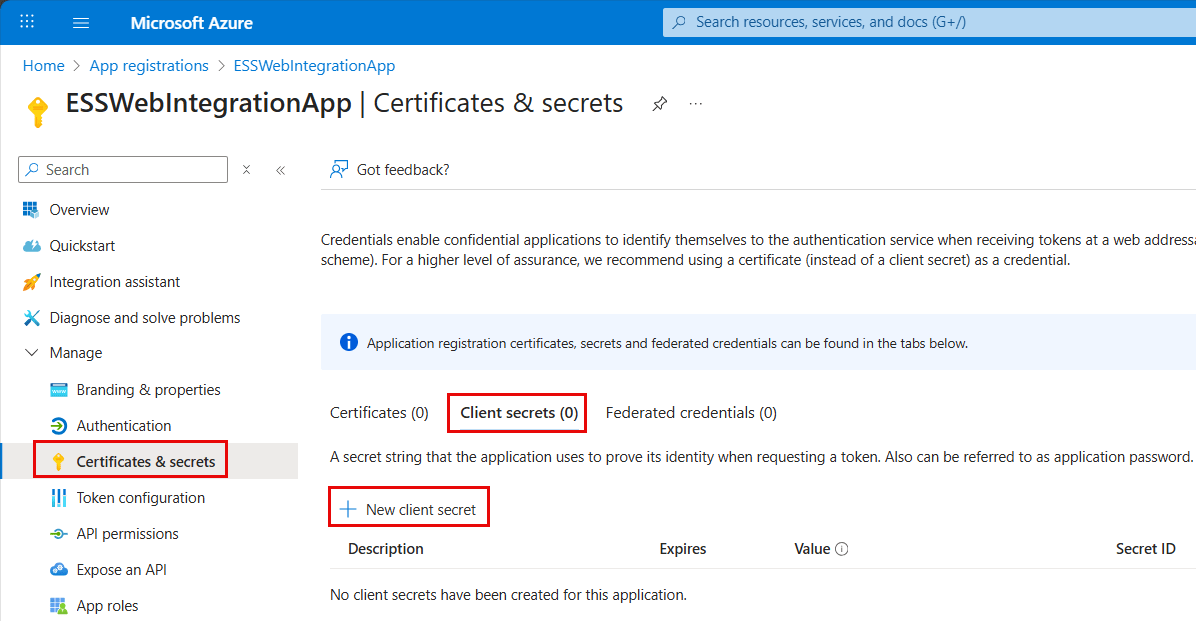The width and height of the screenshot is (1196, 621).
Task: Click the Quickstart cloud icon
Action: [31, 246]
